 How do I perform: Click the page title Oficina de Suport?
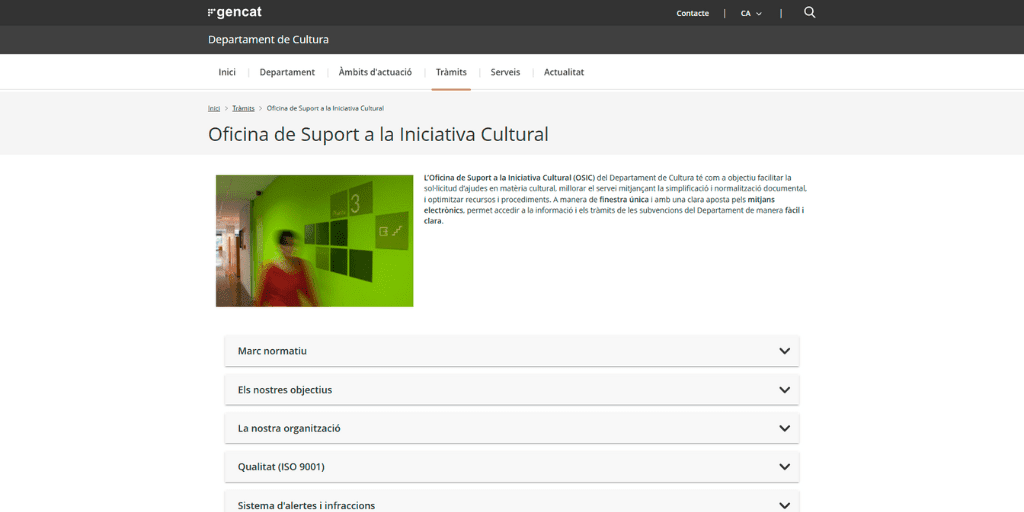[x=378, y=134]
